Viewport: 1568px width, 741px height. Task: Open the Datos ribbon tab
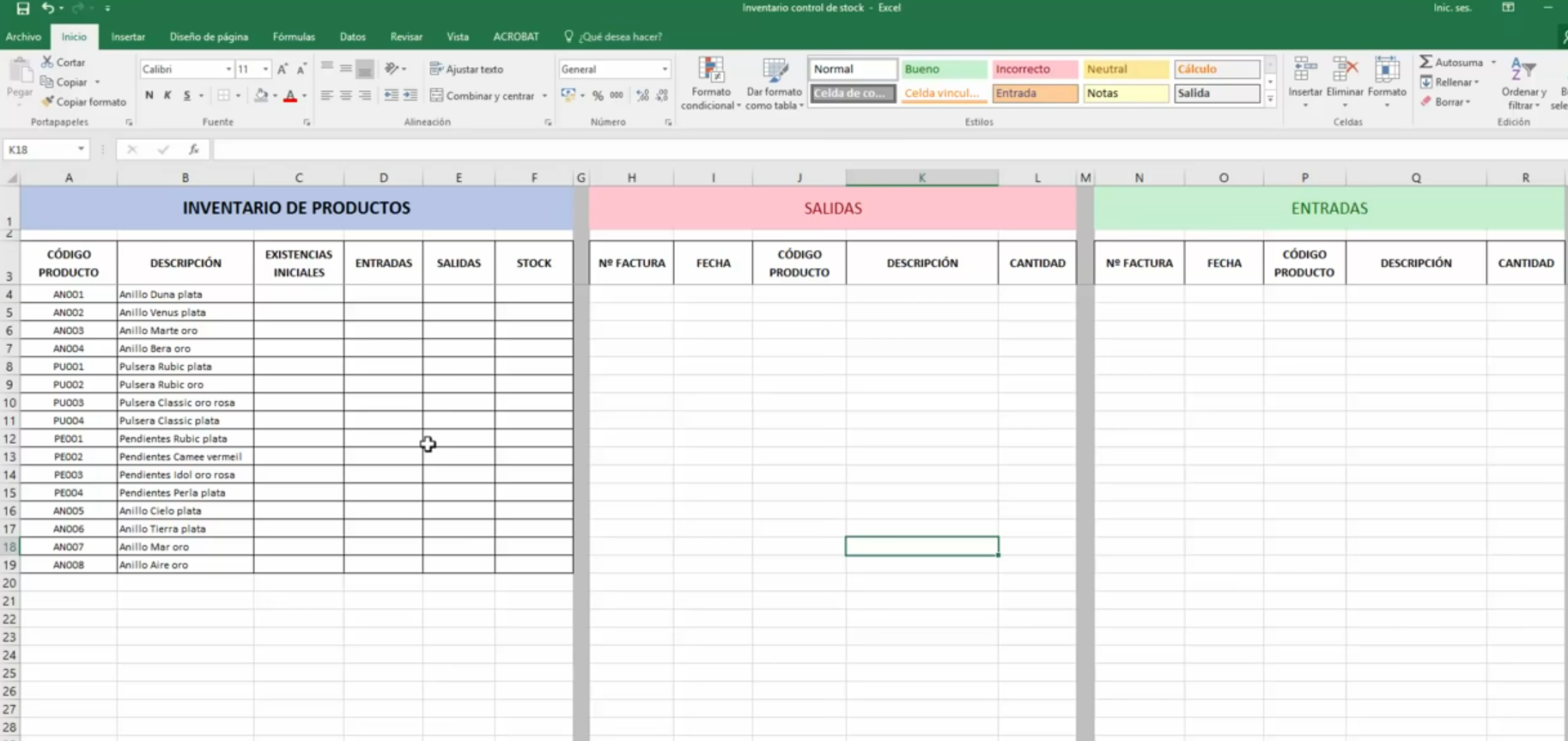[352, 37]
